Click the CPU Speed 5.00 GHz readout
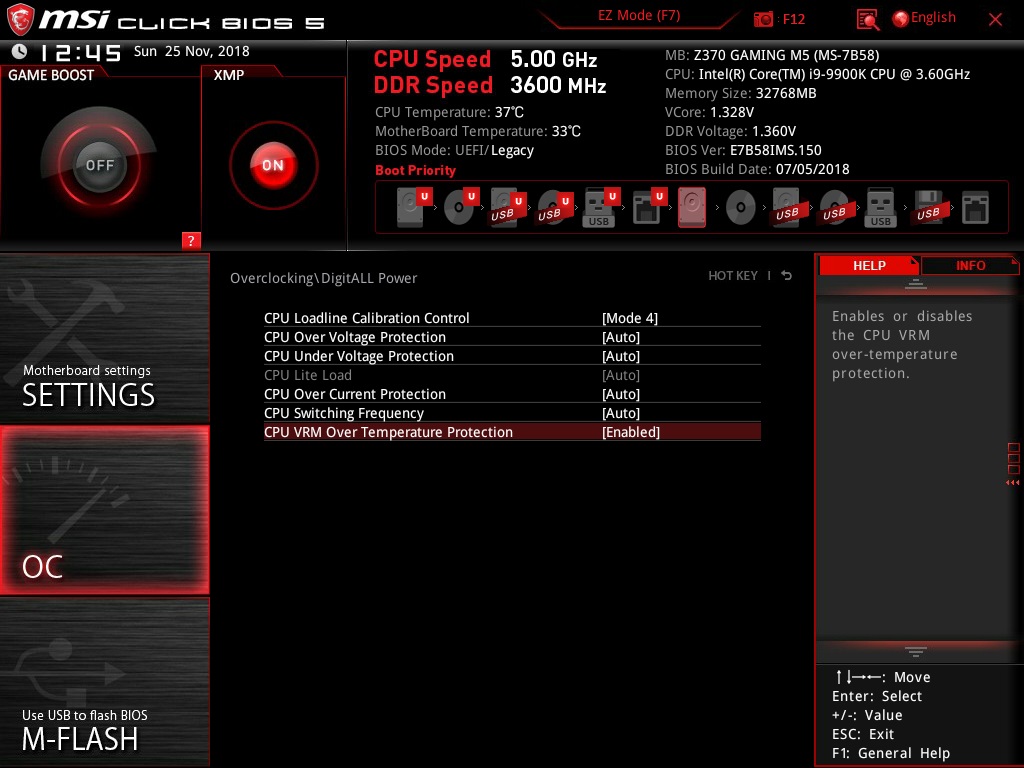Viewport: 1024px width, 768px height. 485,59
